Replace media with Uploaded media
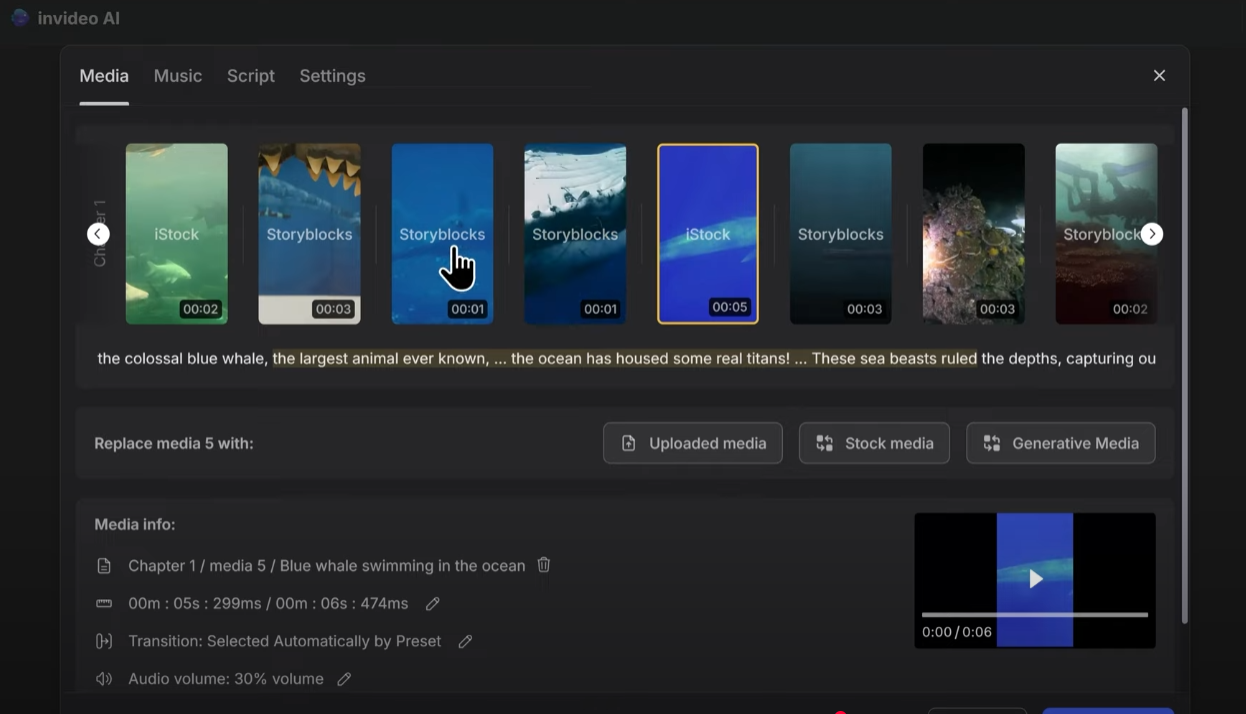This screenshot has width=1246, height=714. (692, 443)
